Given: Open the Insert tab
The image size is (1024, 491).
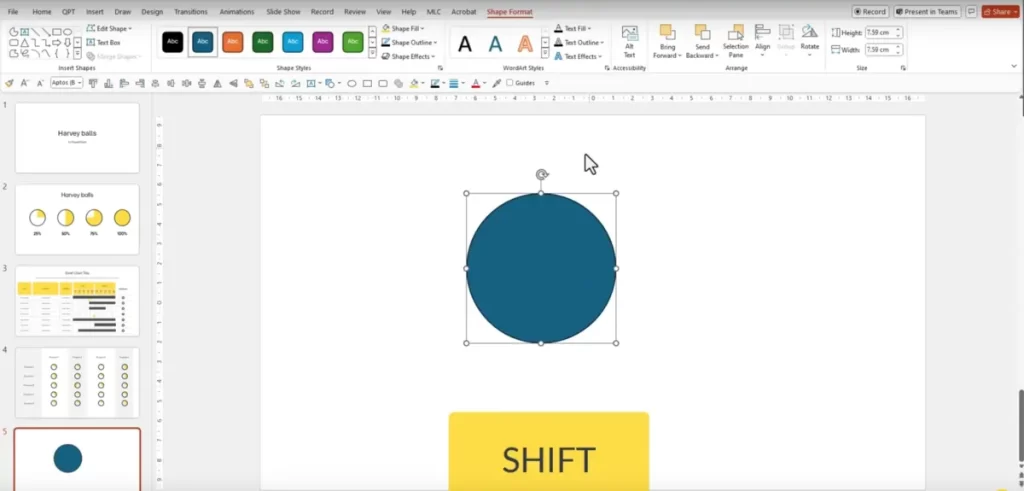Looking at the screenshot, I should [x=95, y=12].
